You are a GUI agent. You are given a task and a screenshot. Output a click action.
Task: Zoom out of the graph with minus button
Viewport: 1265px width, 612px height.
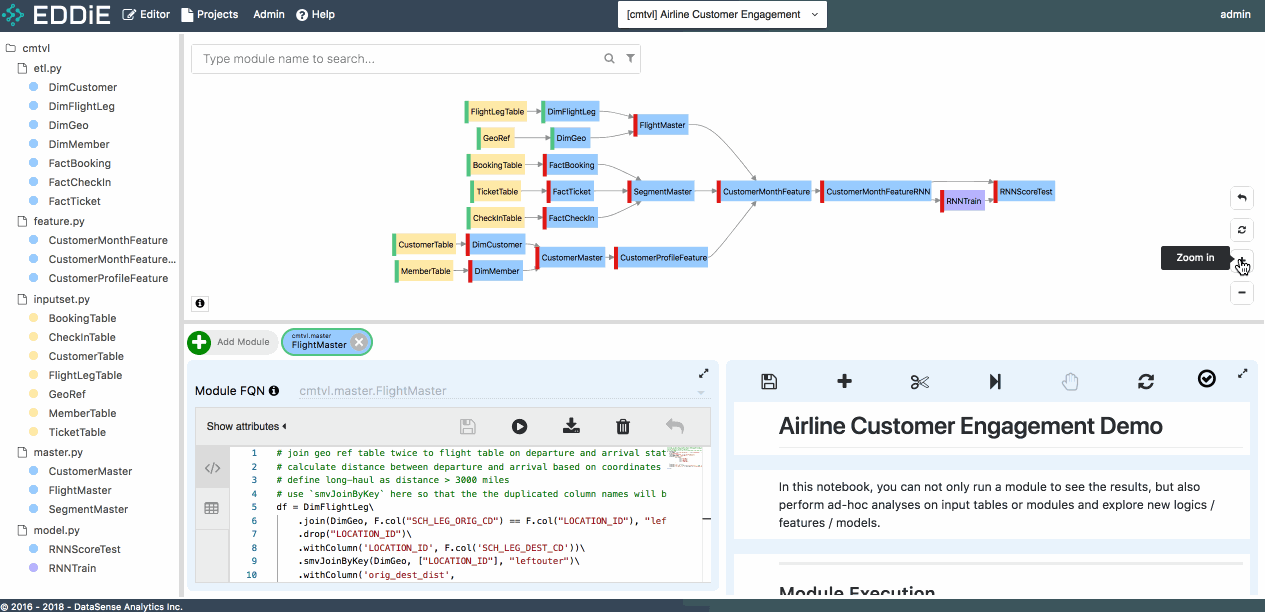click(x=1242, y=293)
